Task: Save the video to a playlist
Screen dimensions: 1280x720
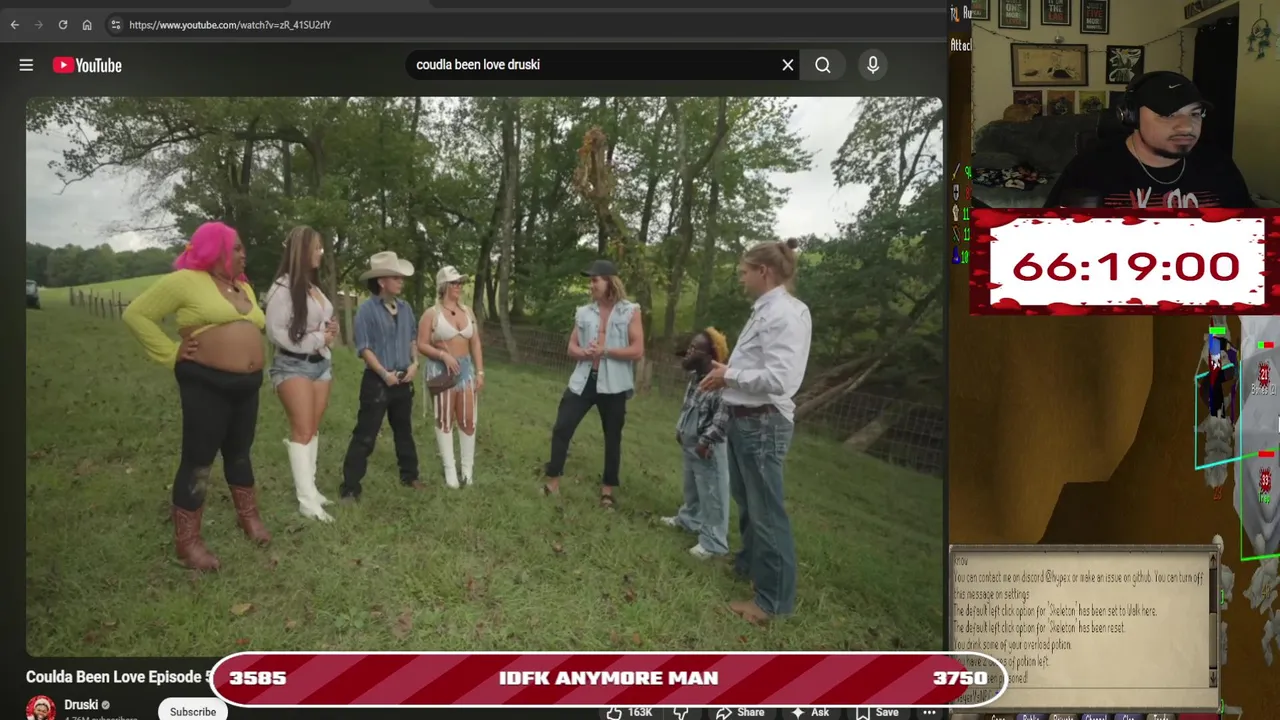Action: 876,712
